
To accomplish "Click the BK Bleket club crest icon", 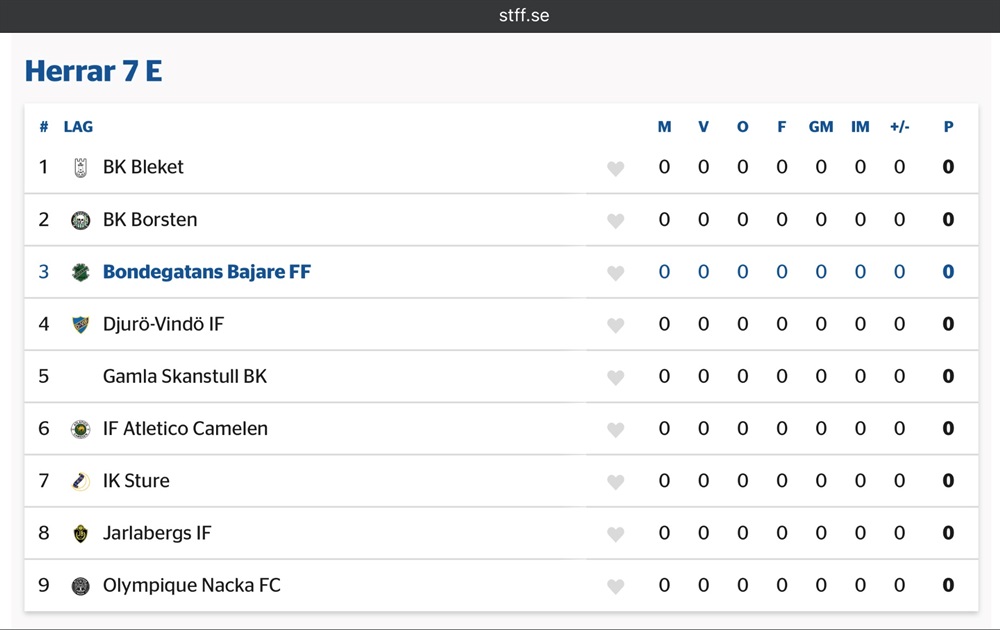I will click(x=81, y=168).
